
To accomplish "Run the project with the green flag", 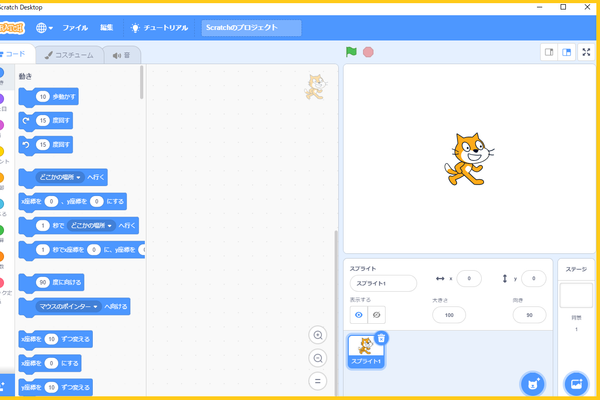I will [351, 52].
